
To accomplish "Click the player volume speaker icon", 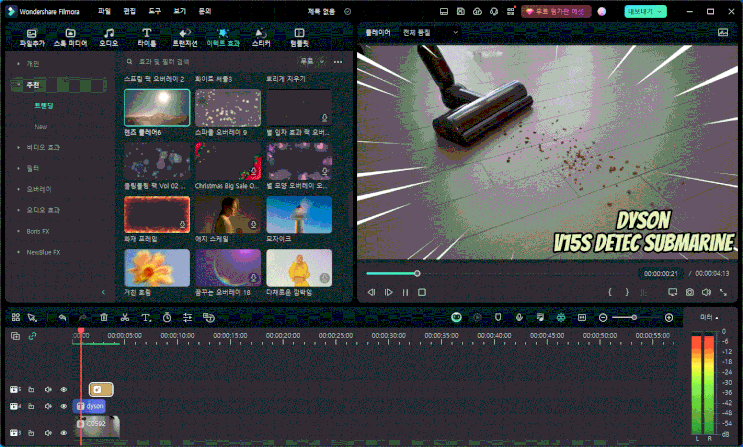I will (x=706, y=292).
